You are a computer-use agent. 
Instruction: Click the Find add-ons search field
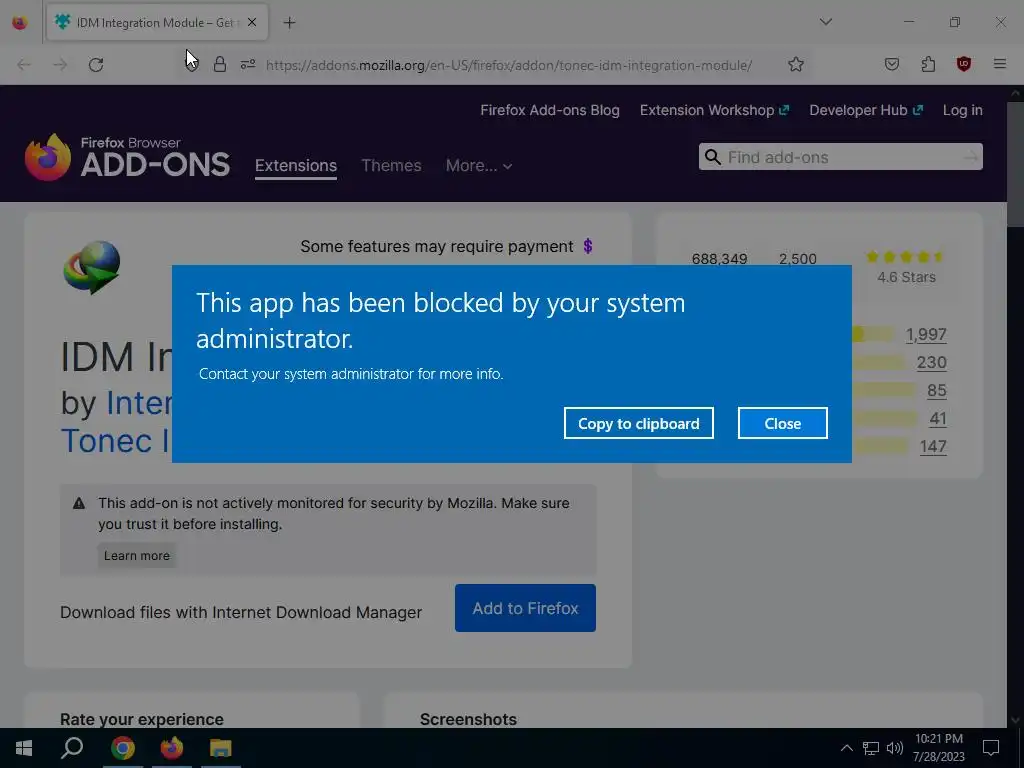click(x=842, y=157)
